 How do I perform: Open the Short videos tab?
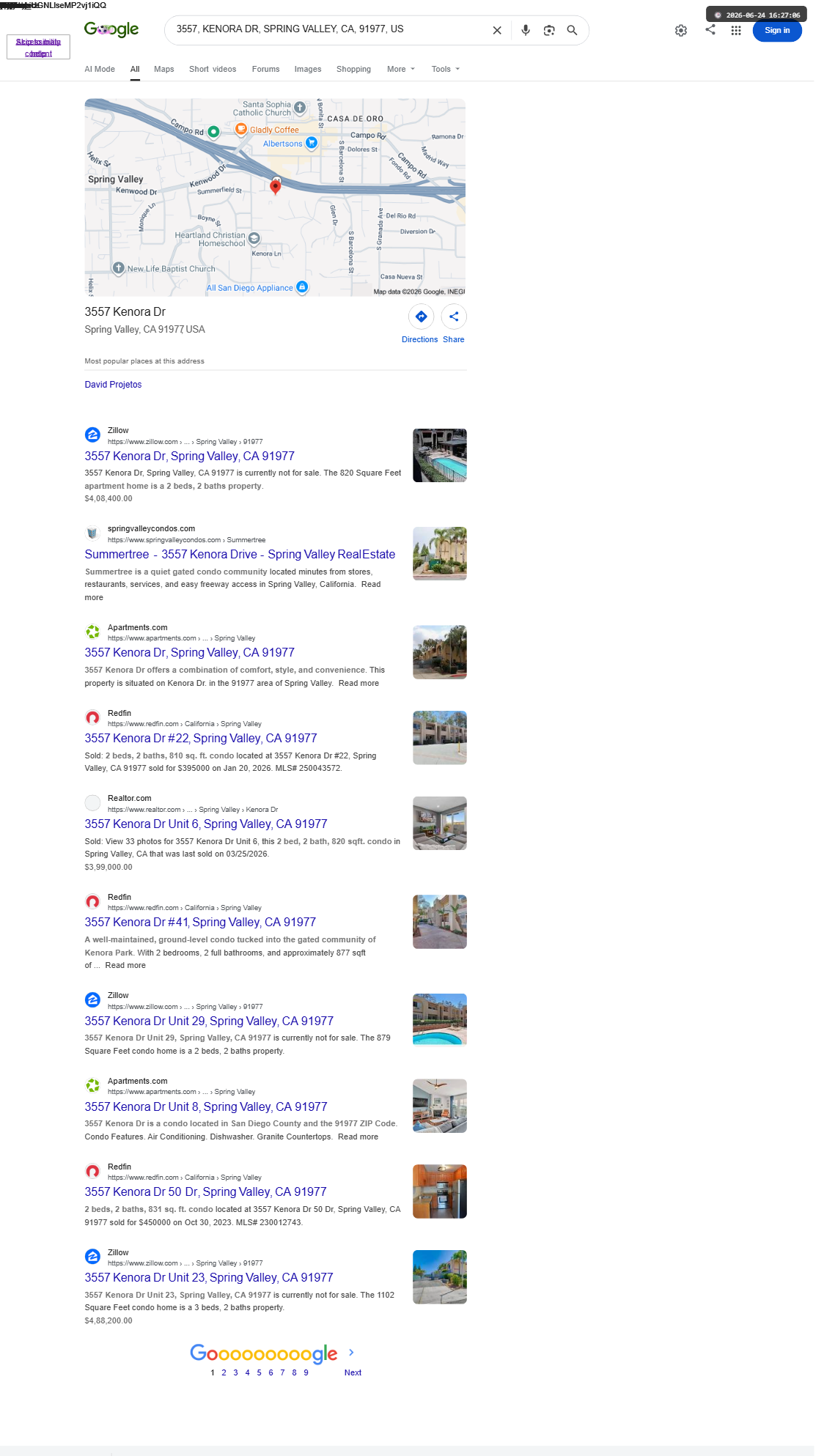click(213, 69)
